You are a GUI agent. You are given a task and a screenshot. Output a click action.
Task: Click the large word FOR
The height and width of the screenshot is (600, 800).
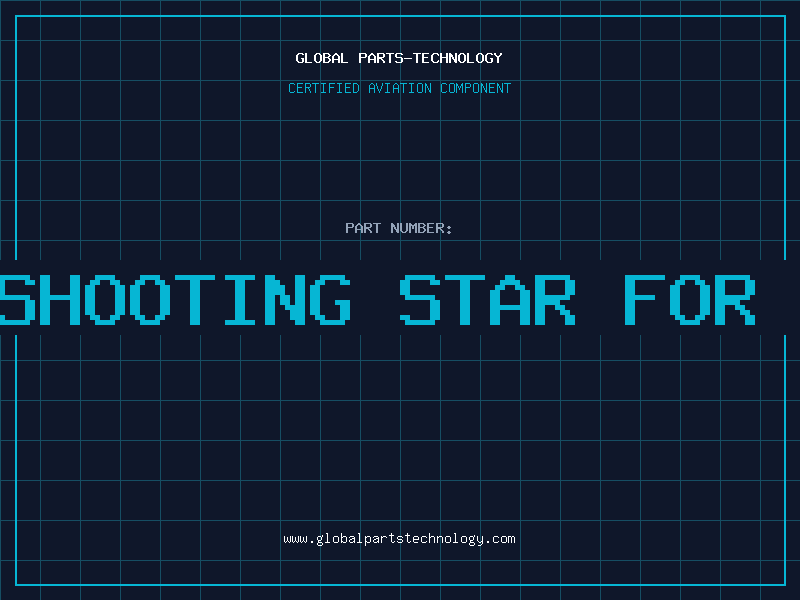[690, 300]
